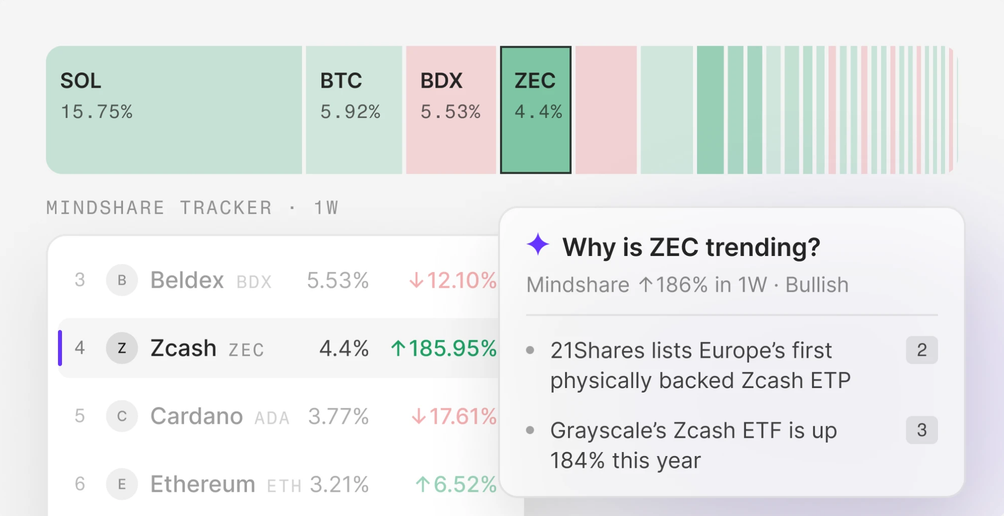The height and width of the screenshot is (516, 1004).
Task: Click the source count badge showing 2
Action: 922,350
